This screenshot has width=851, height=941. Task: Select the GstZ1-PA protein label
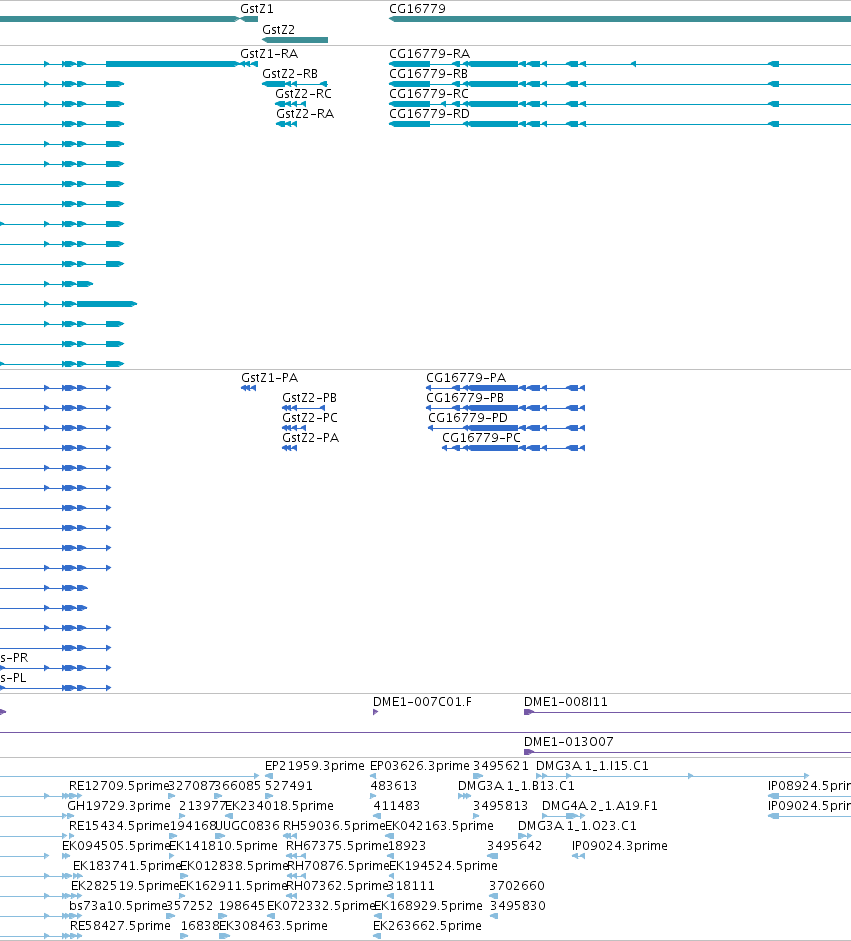tap(269, 377)
